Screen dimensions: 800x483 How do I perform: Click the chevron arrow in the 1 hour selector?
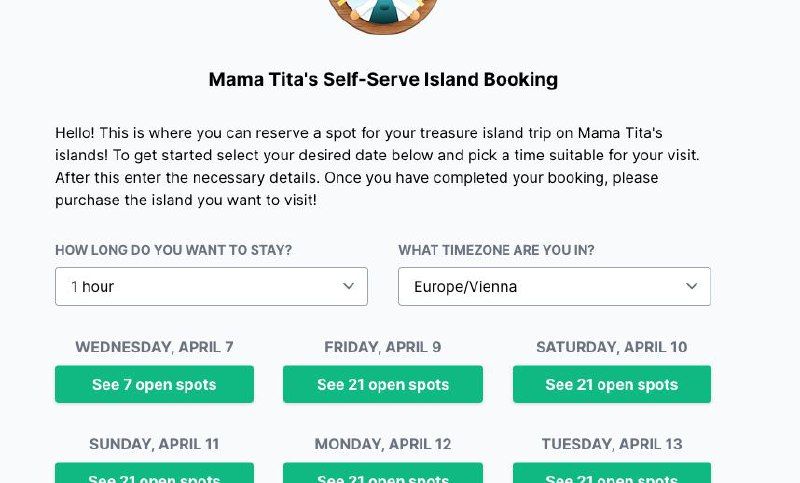click(348, 286)
